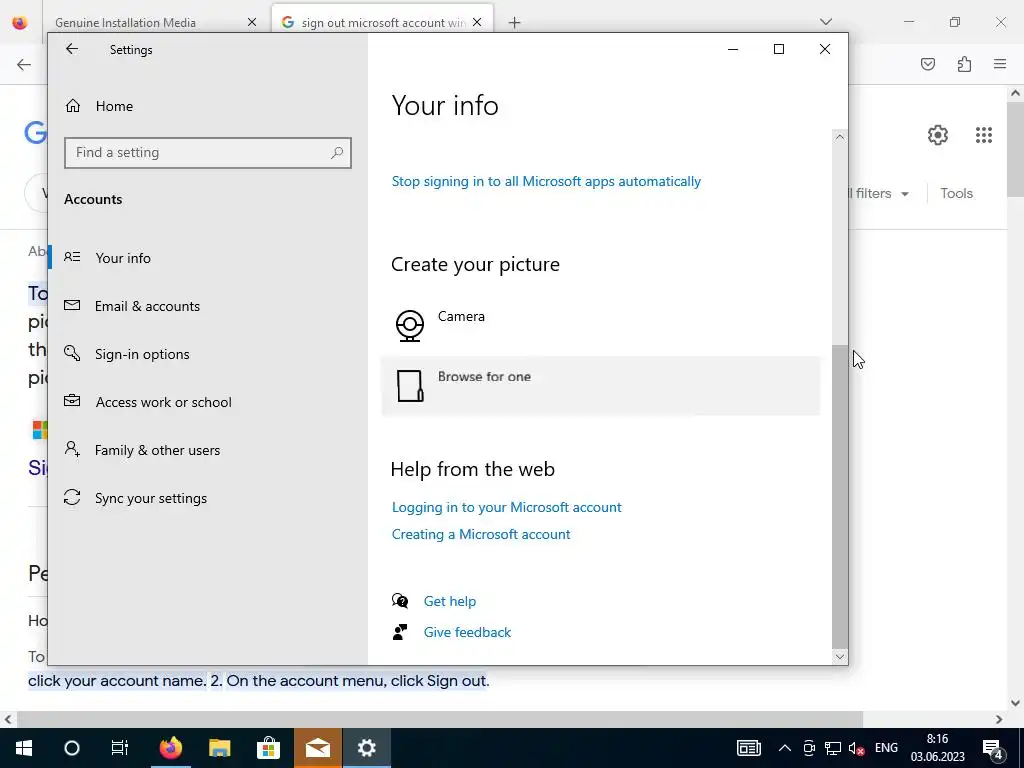Switch to sign out microsoft account tab
This screenshot has width=1024, height=768.
(381, 22)
